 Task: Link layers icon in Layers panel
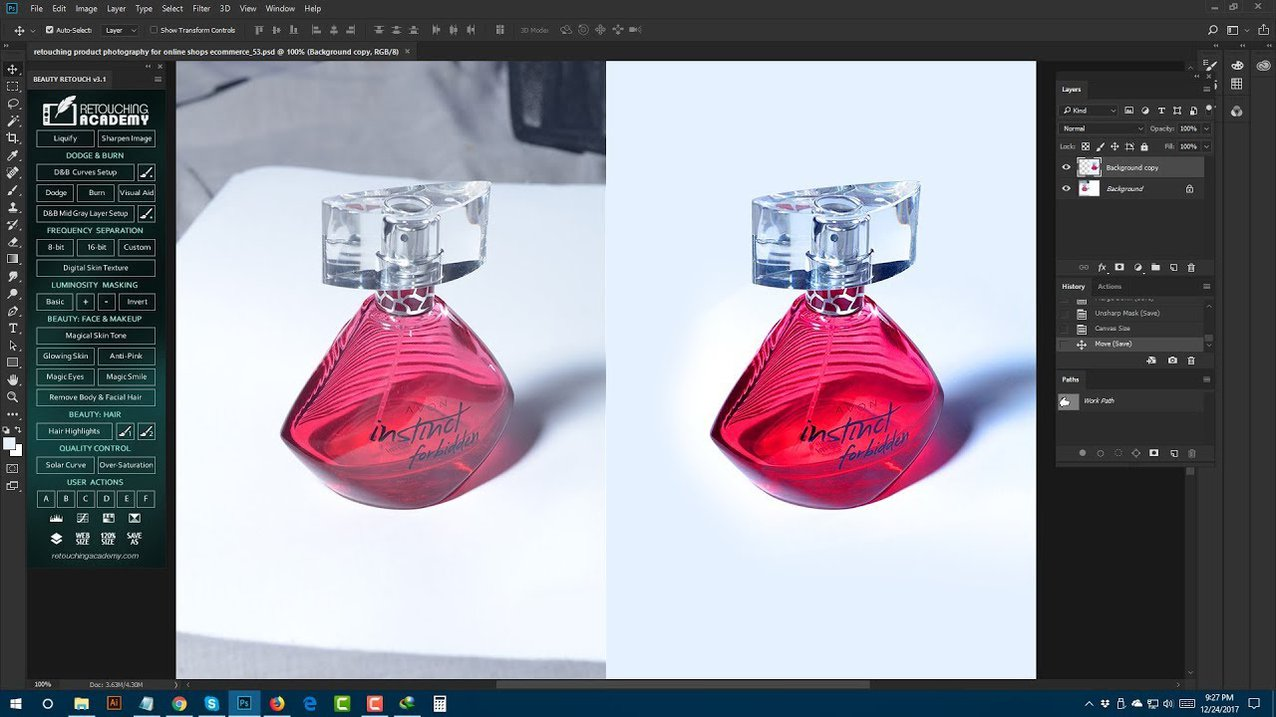point(1084,268)
